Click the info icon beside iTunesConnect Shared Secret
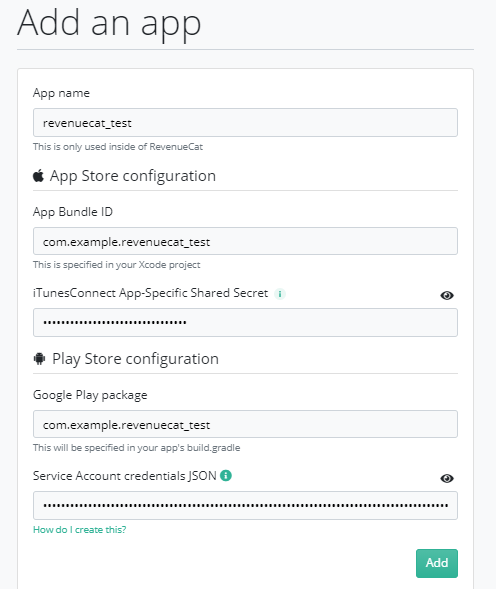This screenshot has width=496, height=589. click(x=280, y=294)
